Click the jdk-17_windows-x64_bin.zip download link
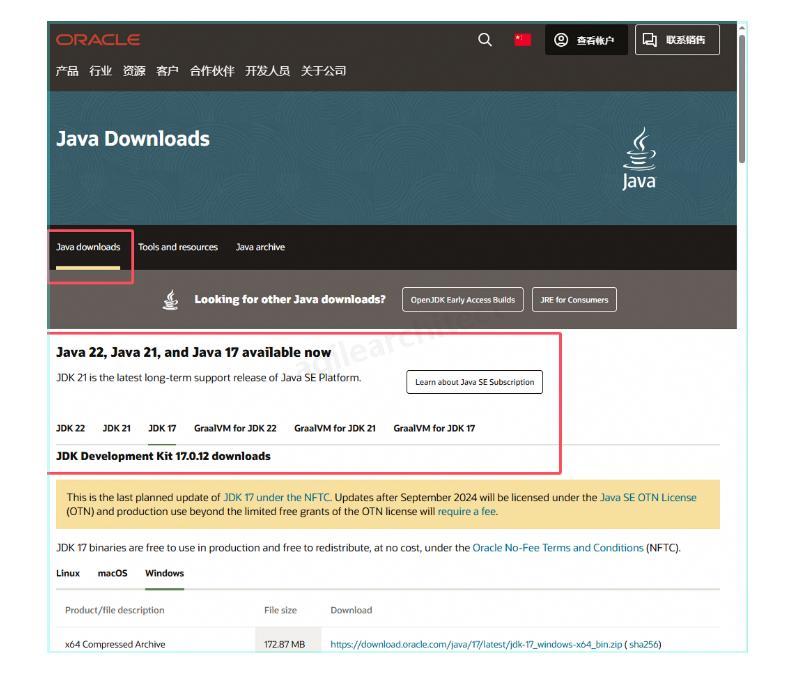The height and width of the screenshot is (675, 796). click(476, 645)
